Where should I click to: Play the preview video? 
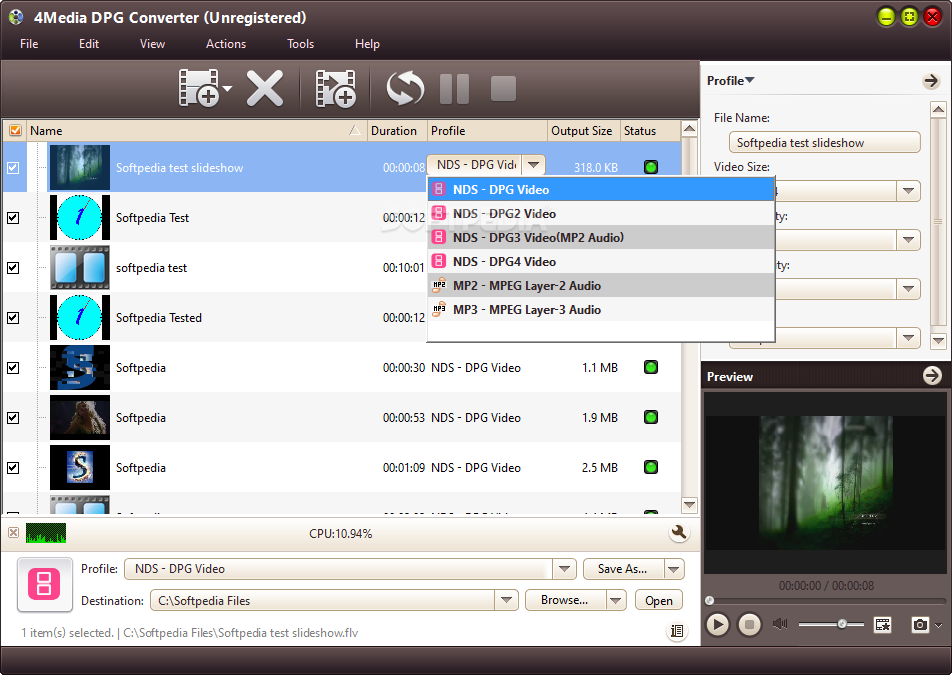(718, 624)
